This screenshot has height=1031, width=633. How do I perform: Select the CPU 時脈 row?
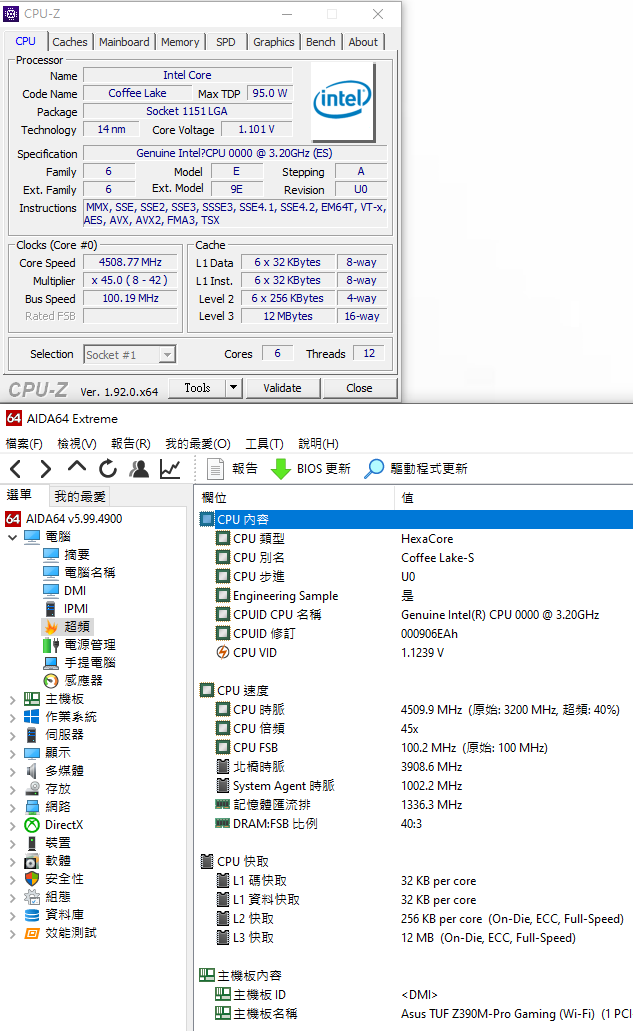coord(416,709)
